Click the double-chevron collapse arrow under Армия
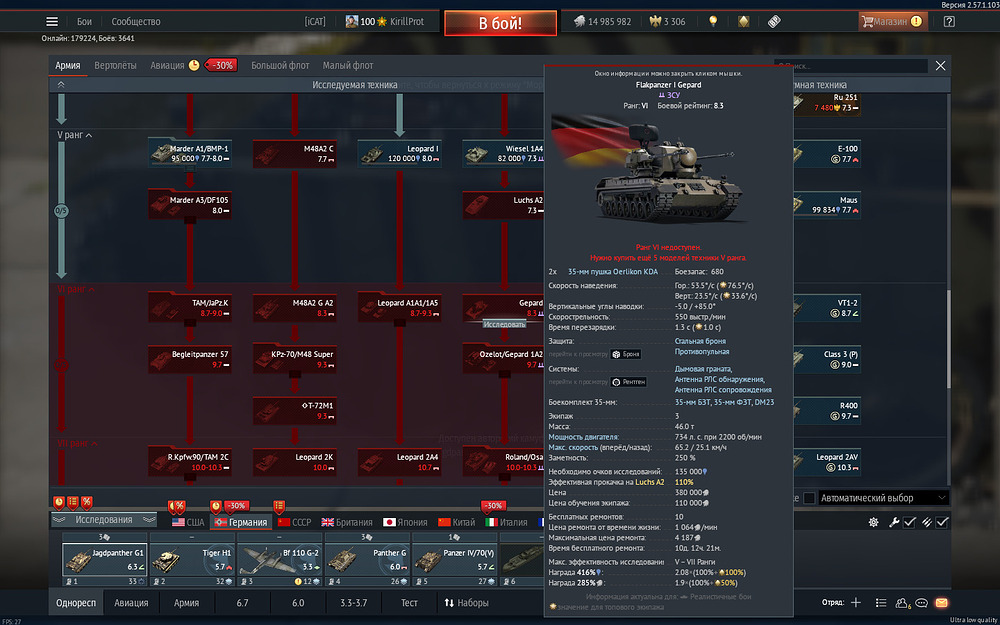 pos(61,84)
